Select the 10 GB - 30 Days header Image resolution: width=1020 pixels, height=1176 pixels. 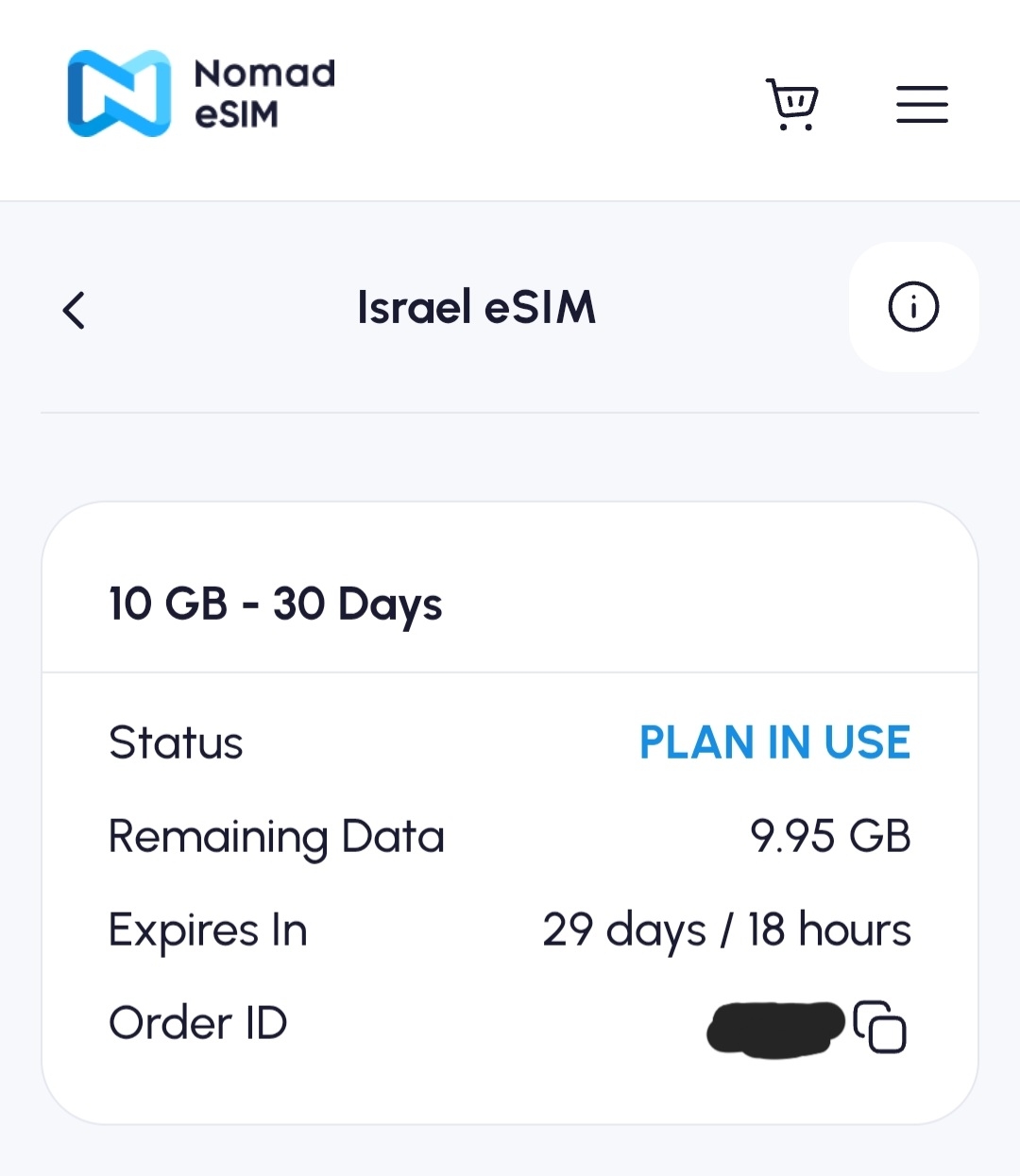click(275, 604)
